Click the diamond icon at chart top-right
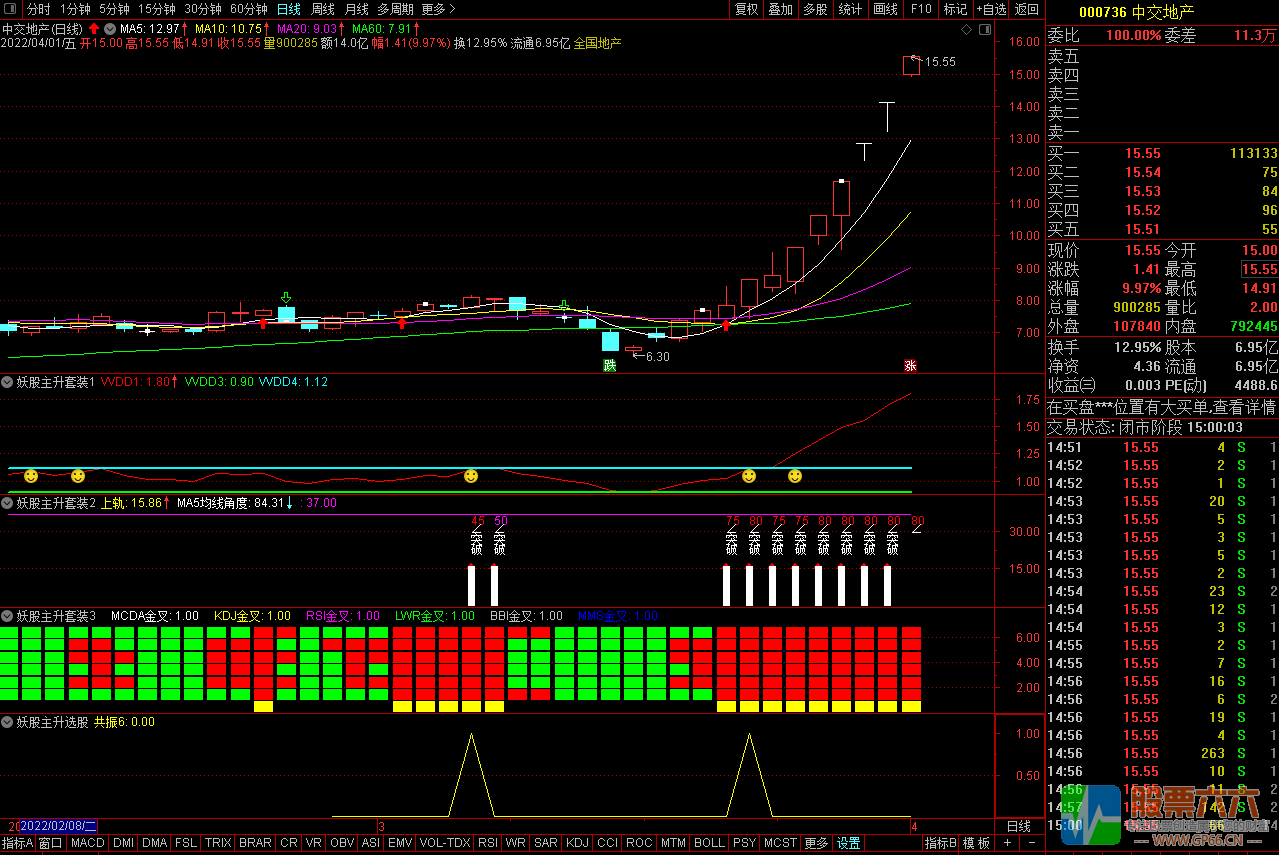 [x=966, y=30]
